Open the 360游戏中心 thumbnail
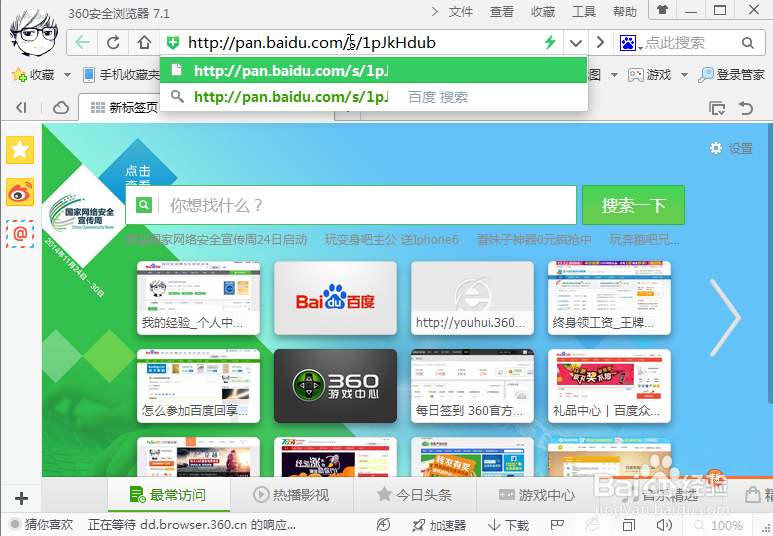 (x=336, y=386)
